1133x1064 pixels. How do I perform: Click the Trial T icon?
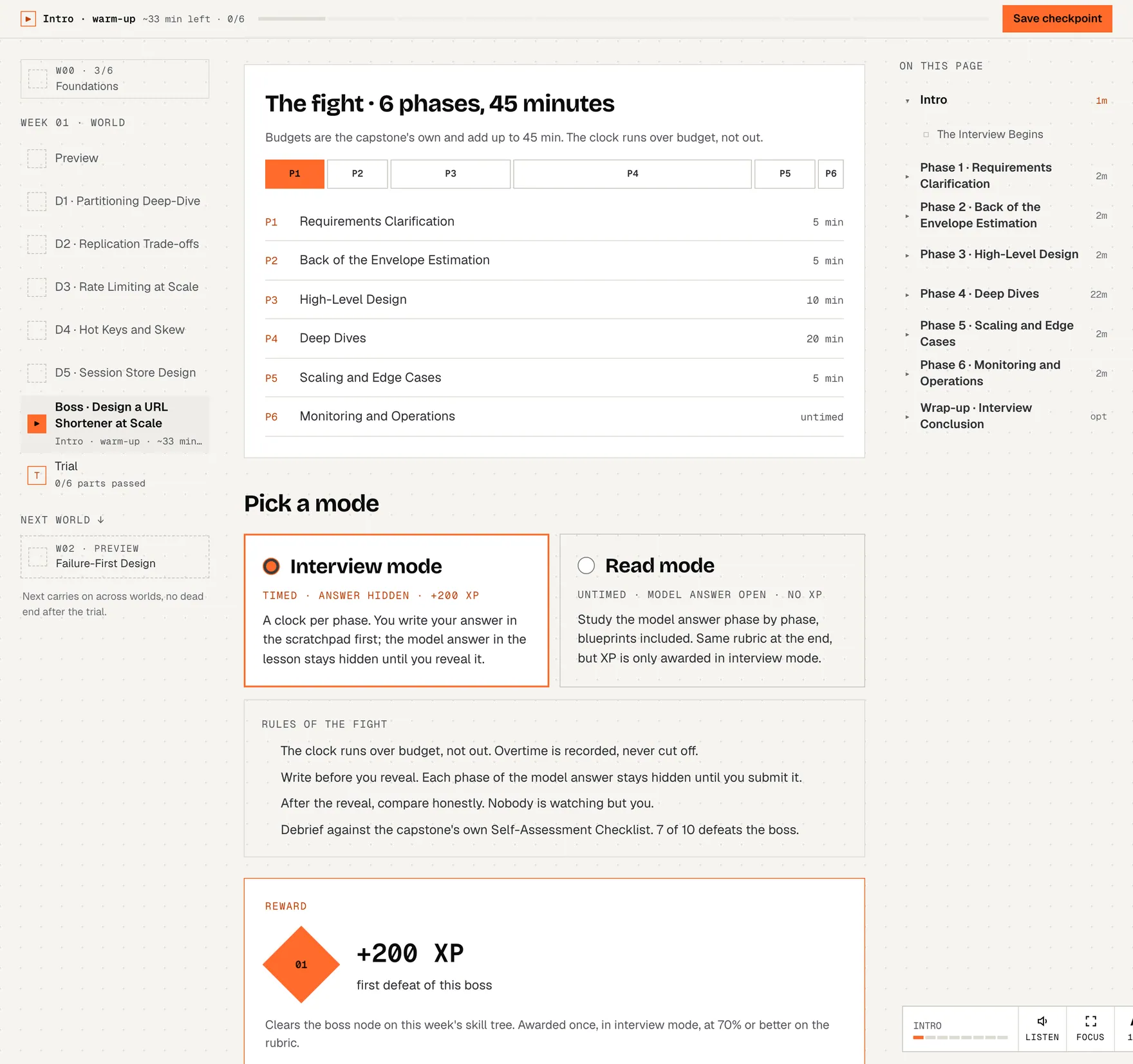tap(37, 475)
